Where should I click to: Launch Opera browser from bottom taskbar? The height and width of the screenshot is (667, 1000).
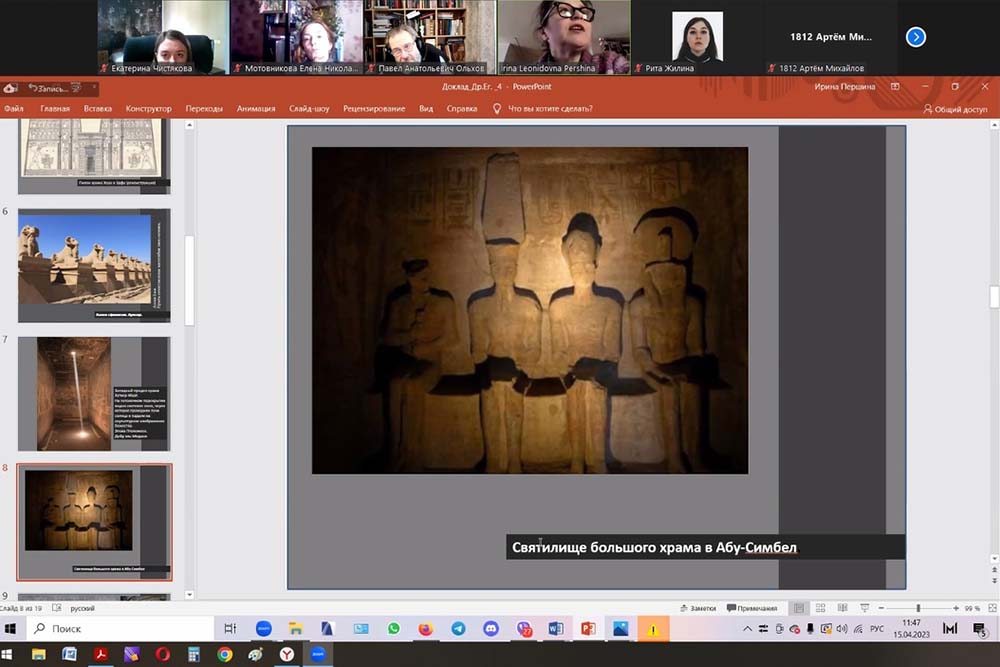pos(162,654)
